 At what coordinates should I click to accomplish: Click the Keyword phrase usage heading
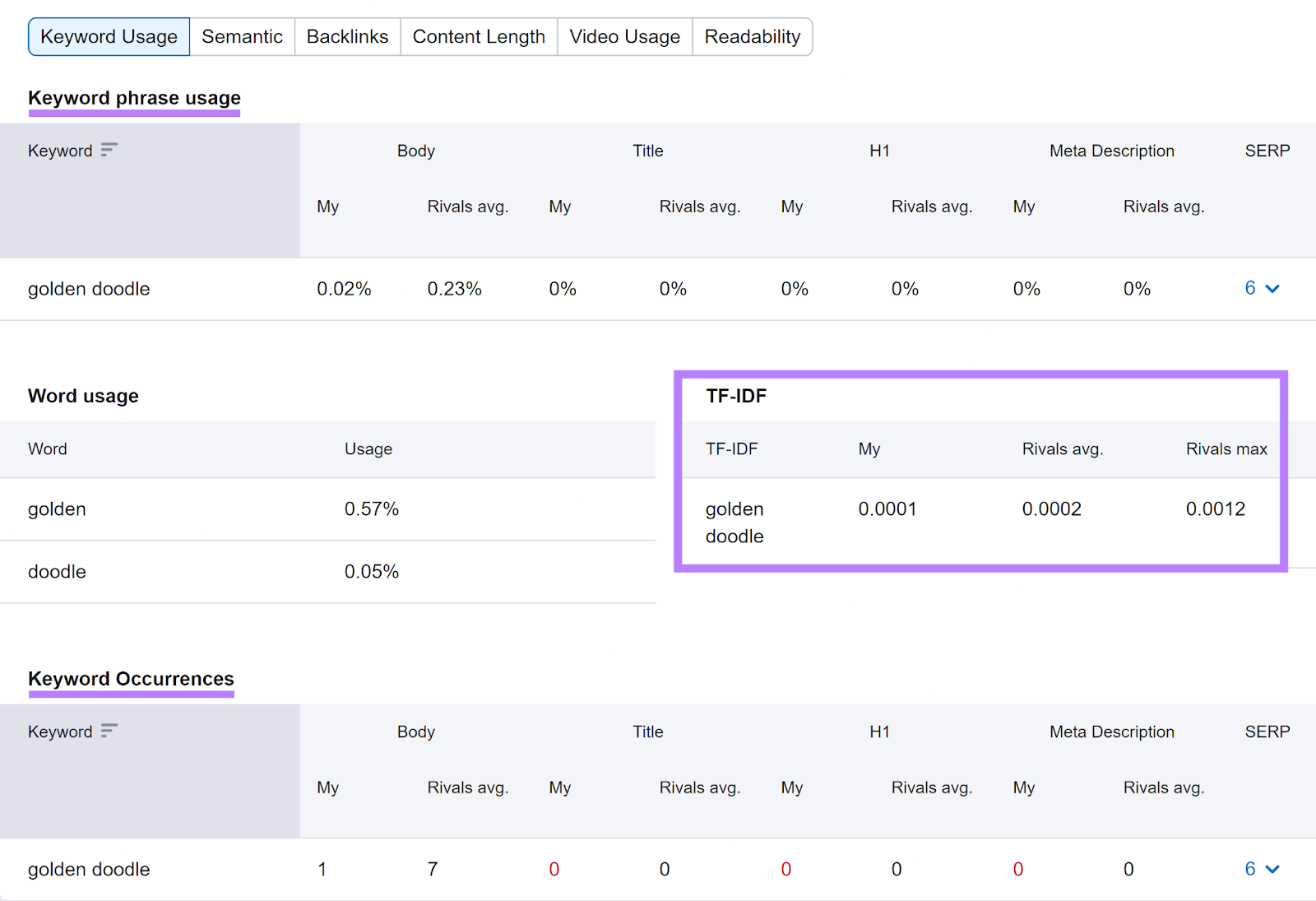pos(134,97)
